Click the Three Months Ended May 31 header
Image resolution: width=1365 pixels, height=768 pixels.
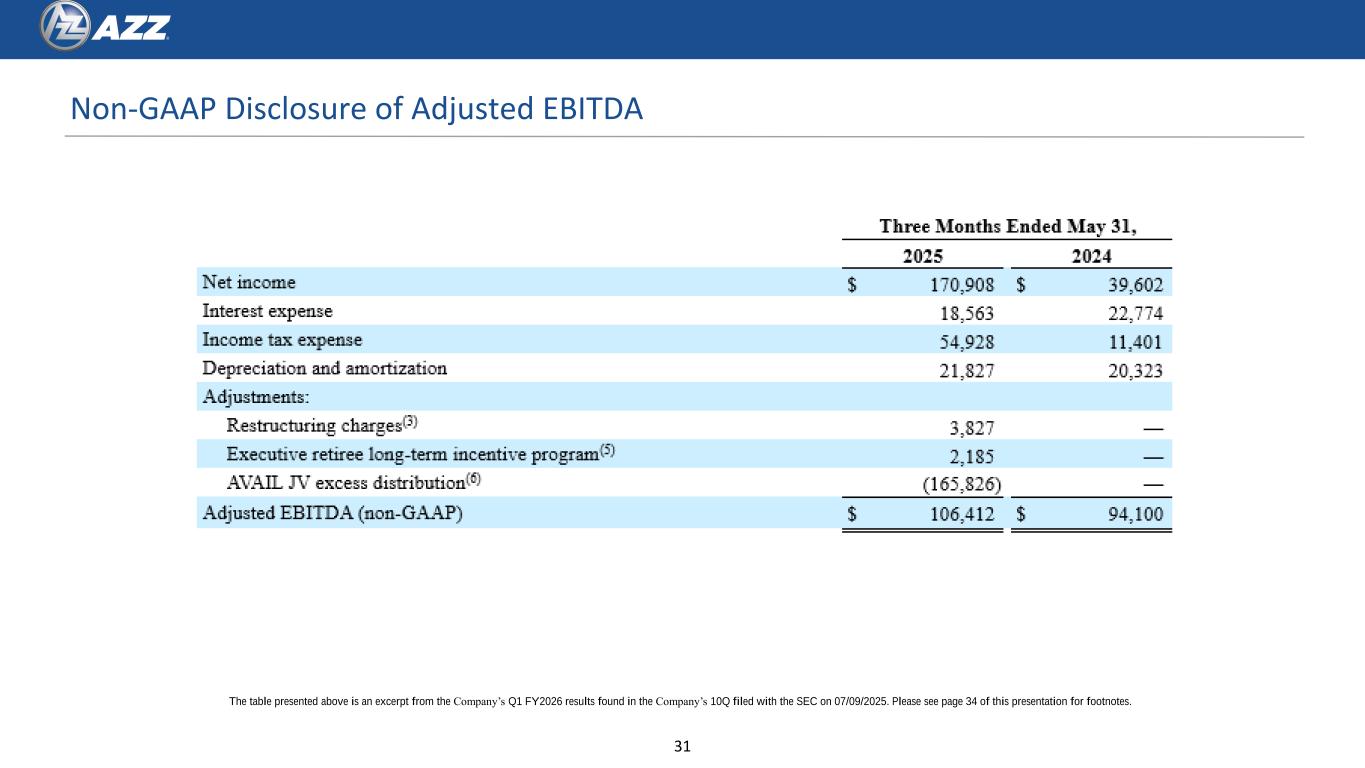pyautogui.click(x=1006, y=226)
